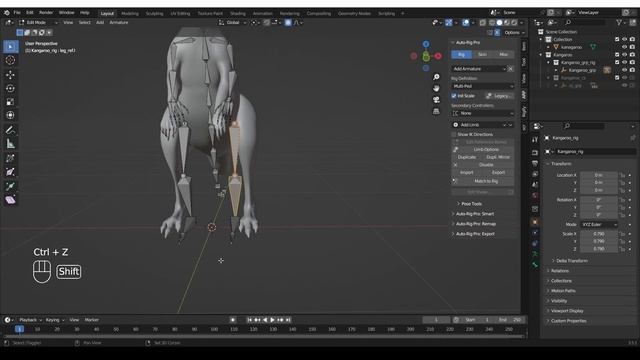
Task: Open the XYZ Euler rotation mode dropdown
Action: pos(599,224)
